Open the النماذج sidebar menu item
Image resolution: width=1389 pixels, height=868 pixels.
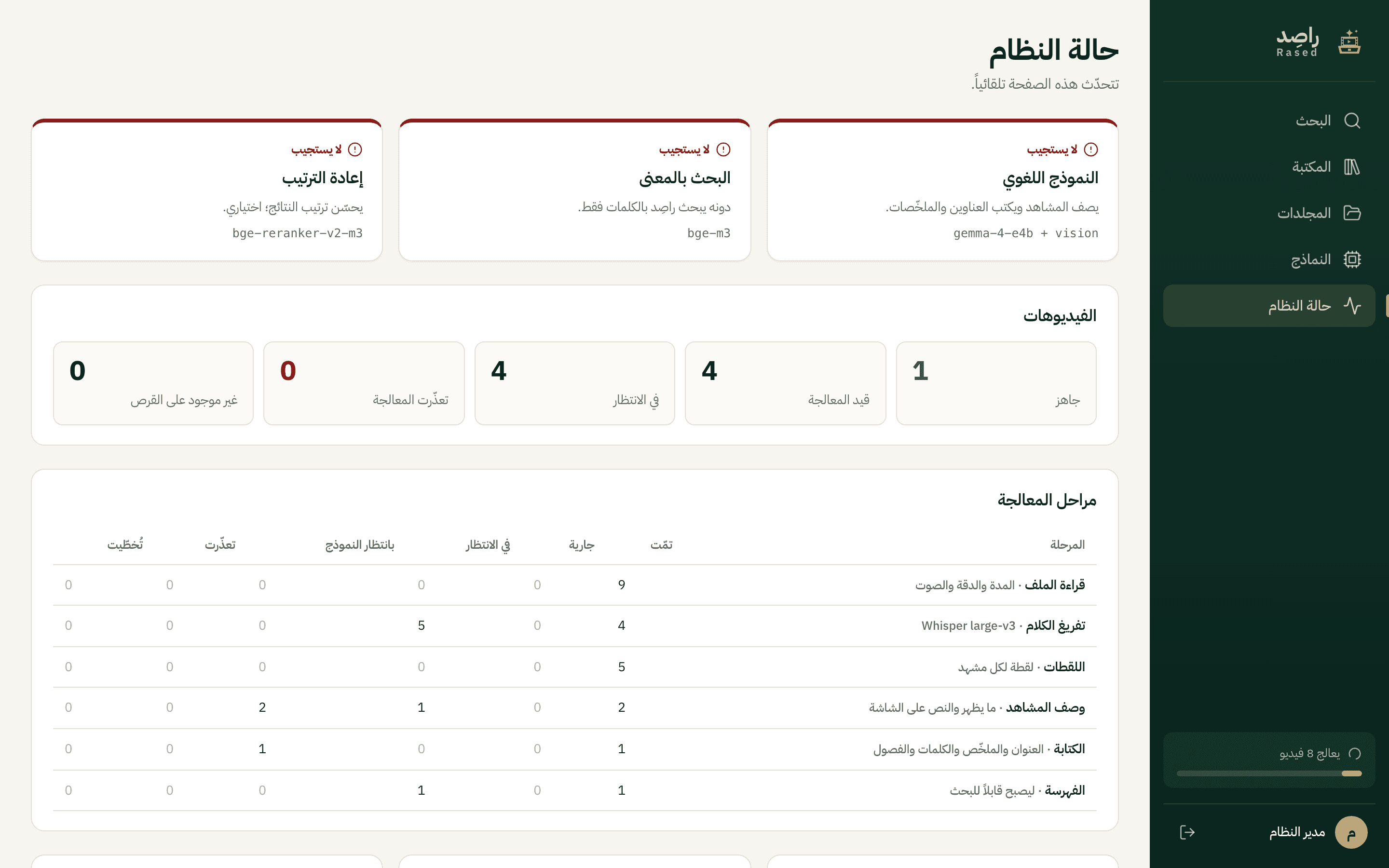(x=1269, y=259)
